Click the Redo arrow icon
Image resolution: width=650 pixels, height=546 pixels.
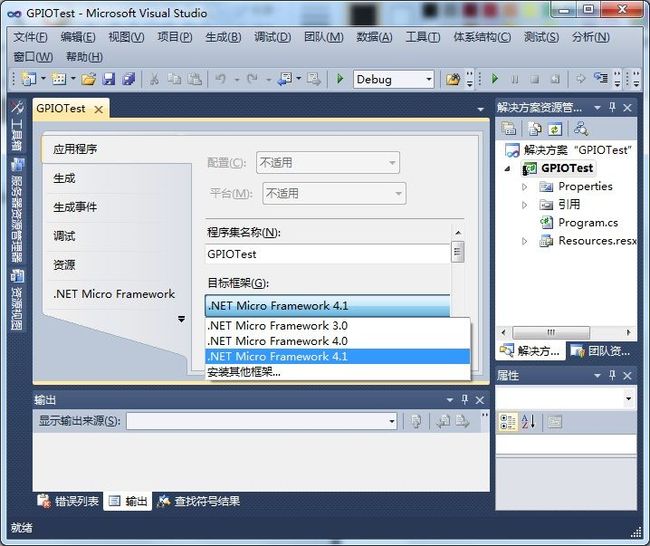252,79
